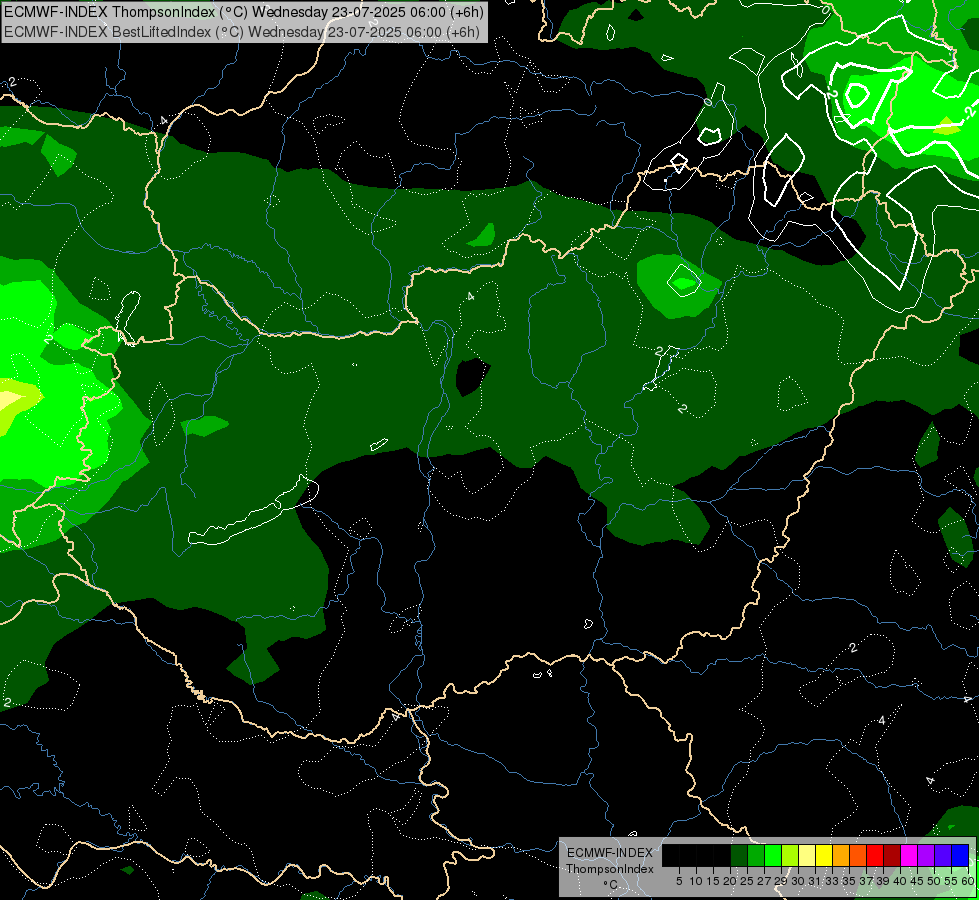The width and height of the screenshot is (979, 900).
Task: Click the legend scale value 45
Action: [x=917, y=881]
